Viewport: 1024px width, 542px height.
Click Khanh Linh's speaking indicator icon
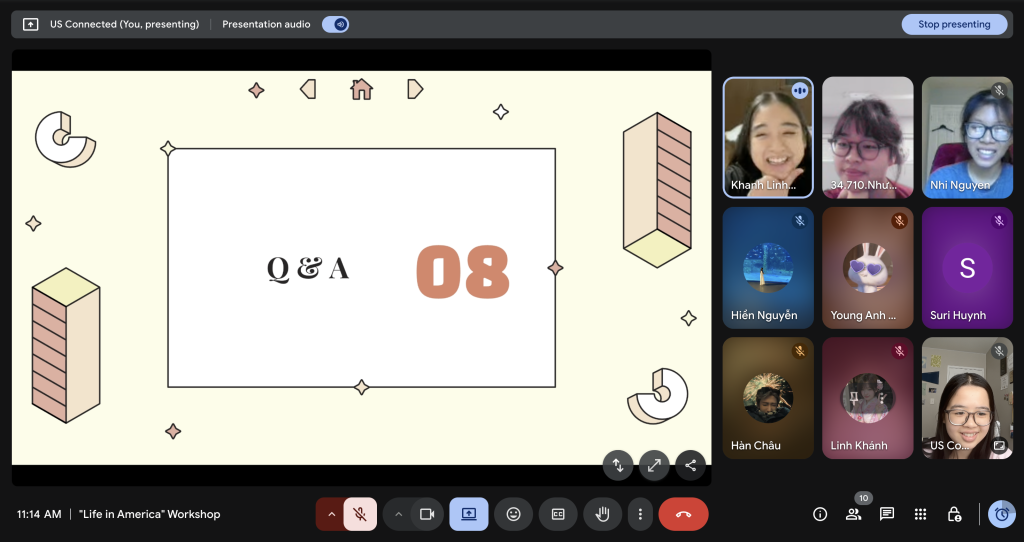(799, 91)
